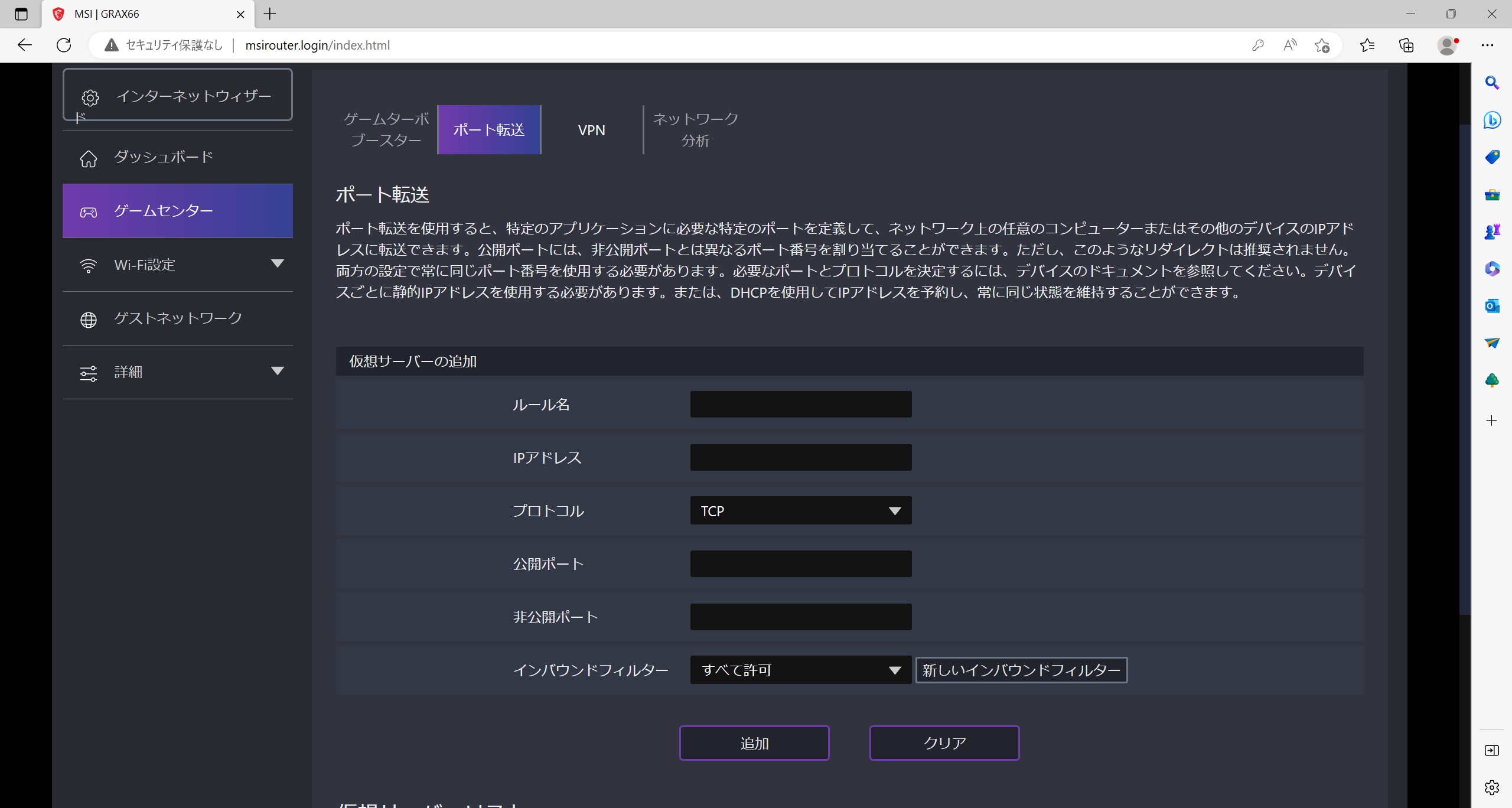Select ゲームセンター in the sidebar

(x=177, y=211)
